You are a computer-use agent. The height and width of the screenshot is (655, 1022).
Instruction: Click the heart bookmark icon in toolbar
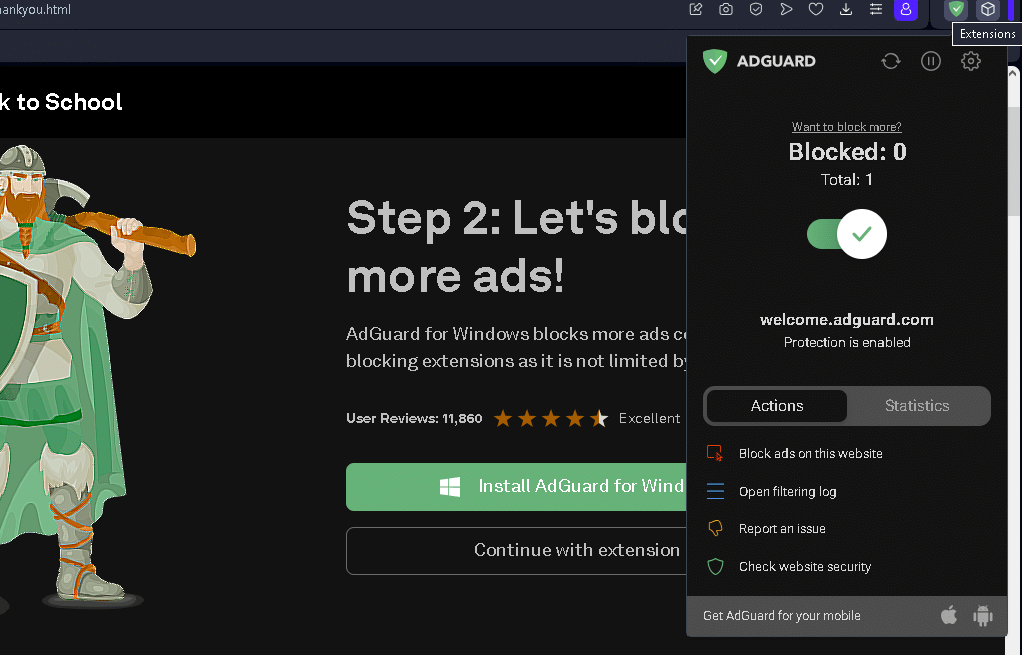pyautogui.click(x=816, y=9)
